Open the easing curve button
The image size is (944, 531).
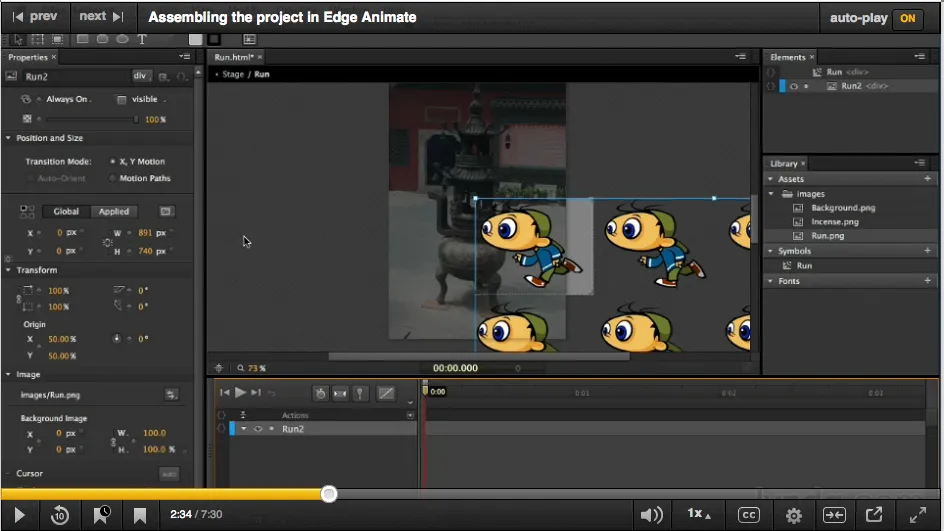click(386, 393)
